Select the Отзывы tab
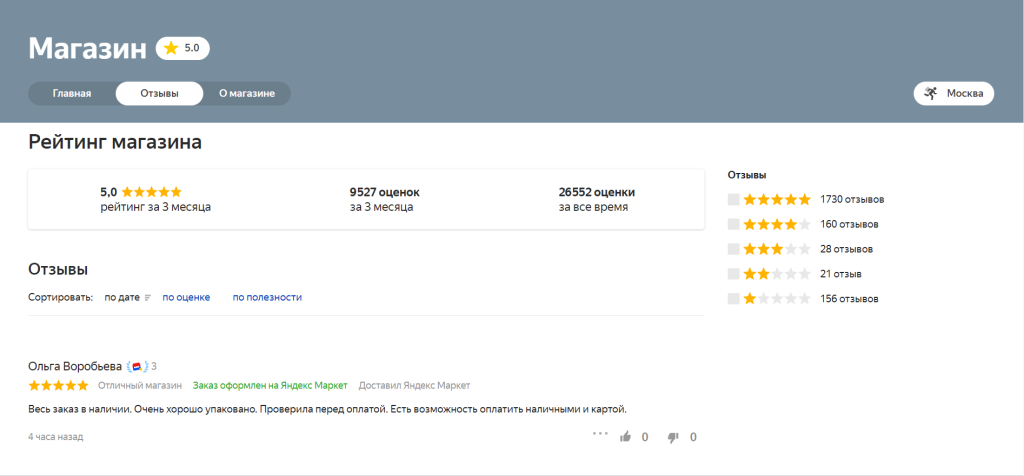The image size is (1024, 476). [159, 93]
